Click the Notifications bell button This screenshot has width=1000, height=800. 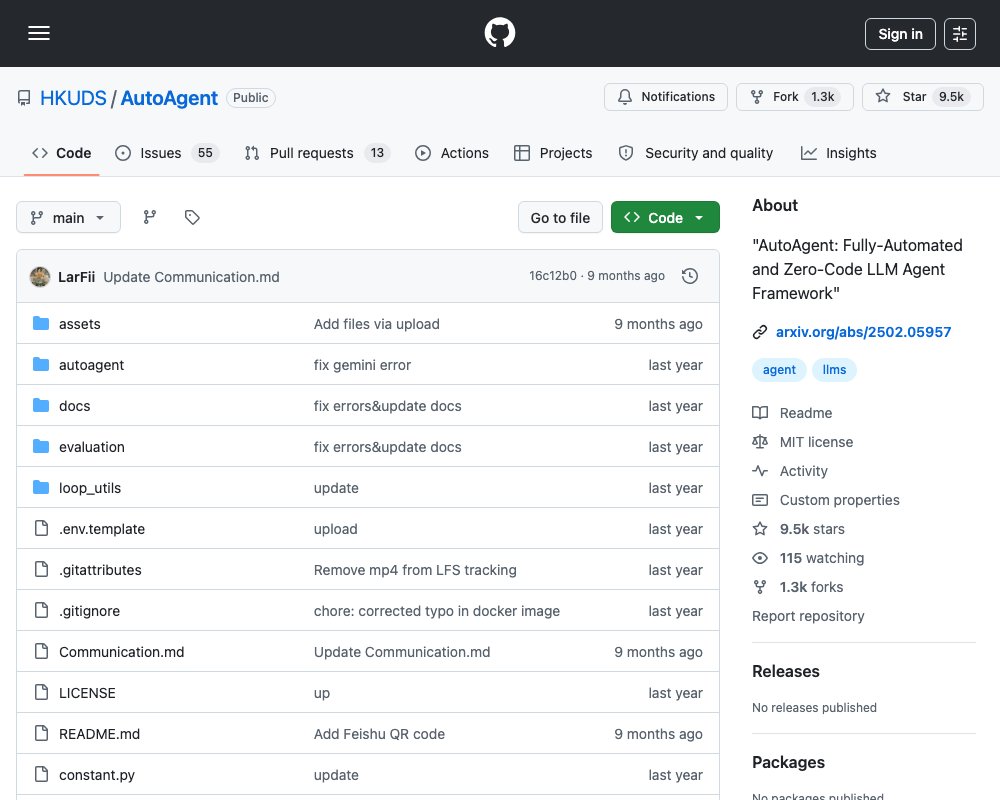pyautogui.click(x=665, y=97)
